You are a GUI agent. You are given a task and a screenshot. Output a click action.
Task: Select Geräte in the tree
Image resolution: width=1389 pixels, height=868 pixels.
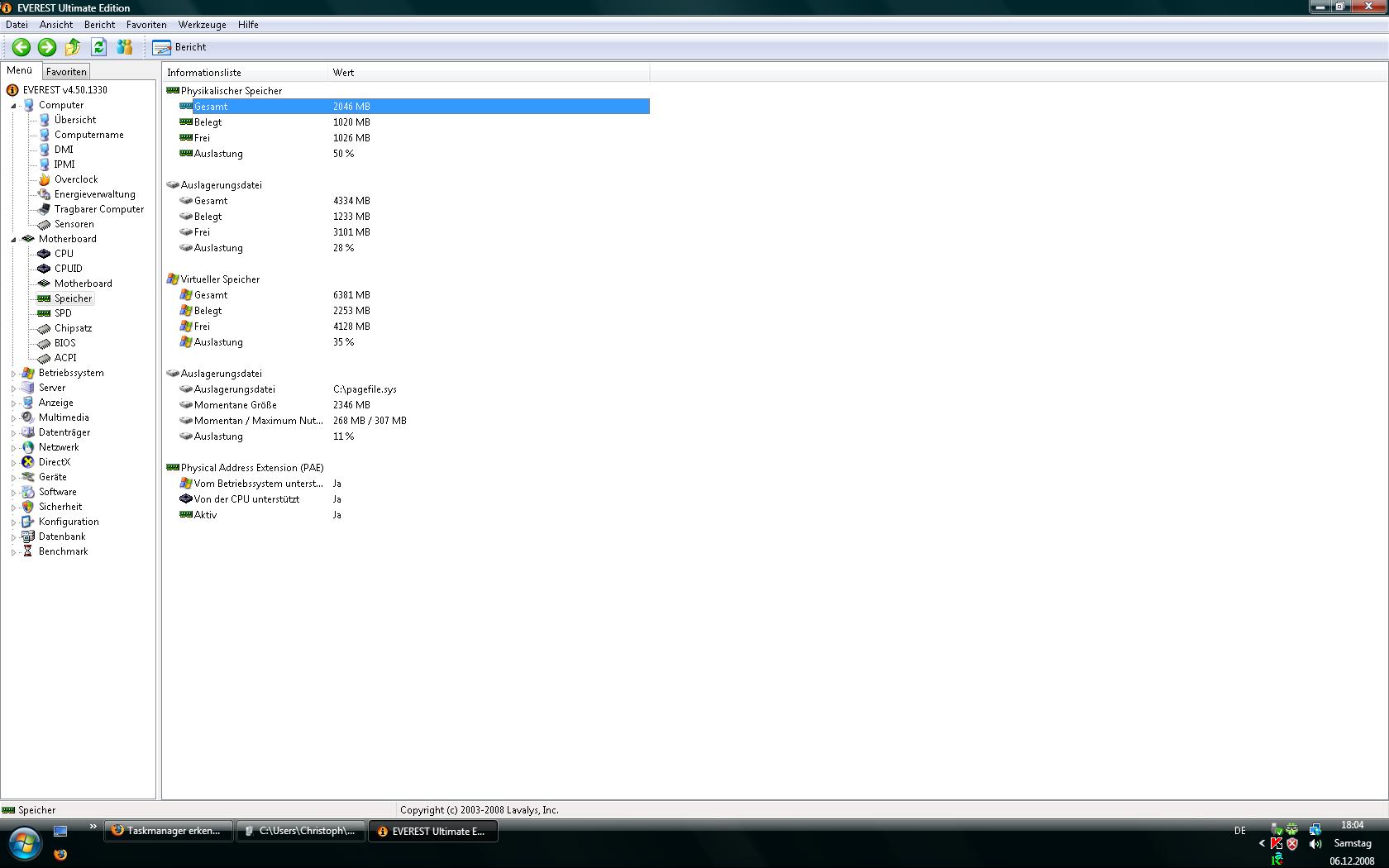tap(53, 477)
